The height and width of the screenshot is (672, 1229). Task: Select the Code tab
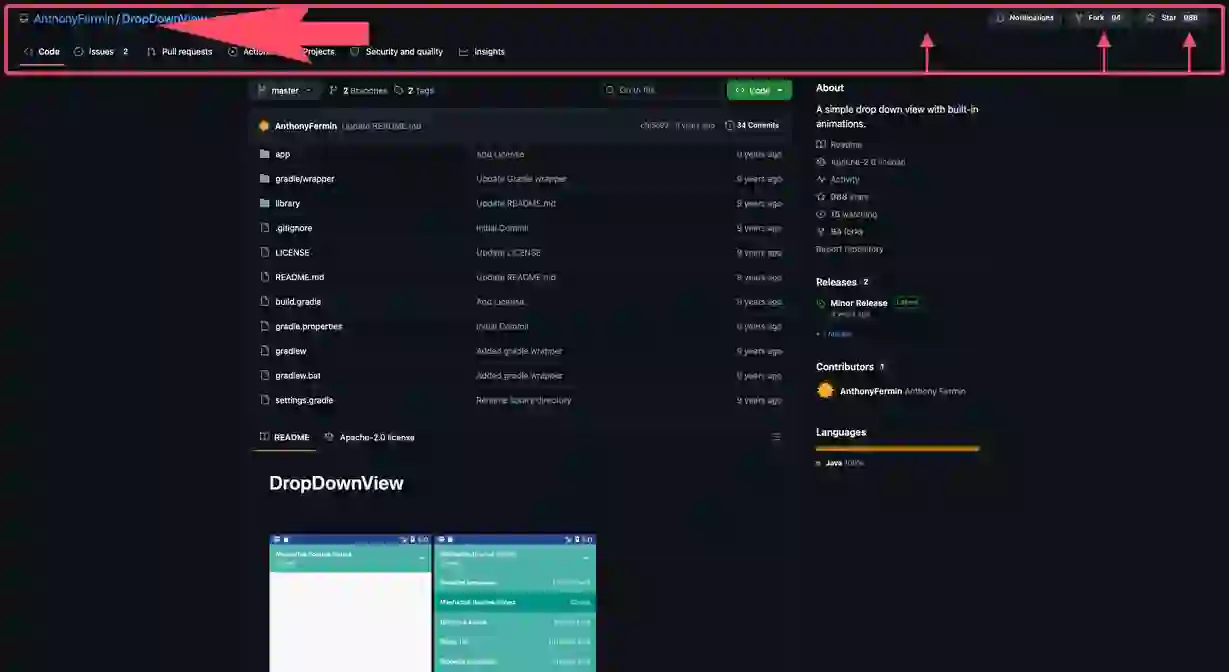click(42, 52)
